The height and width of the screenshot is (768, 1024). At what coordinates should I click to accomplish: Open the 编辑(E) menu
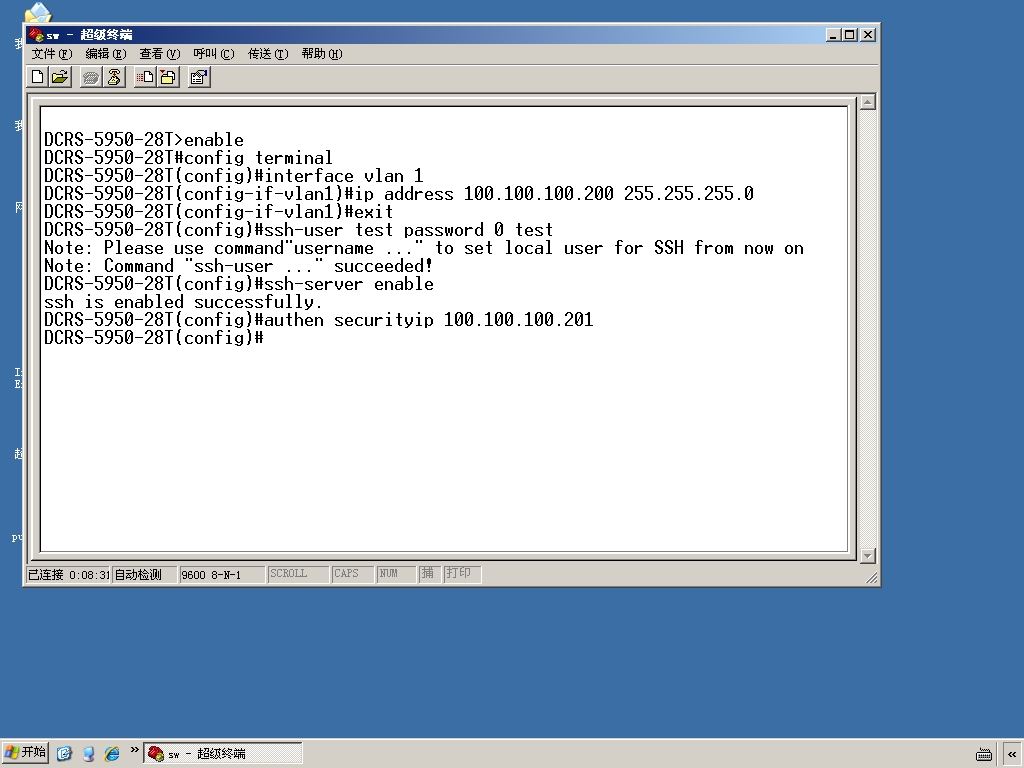click(x=106, y=54)
